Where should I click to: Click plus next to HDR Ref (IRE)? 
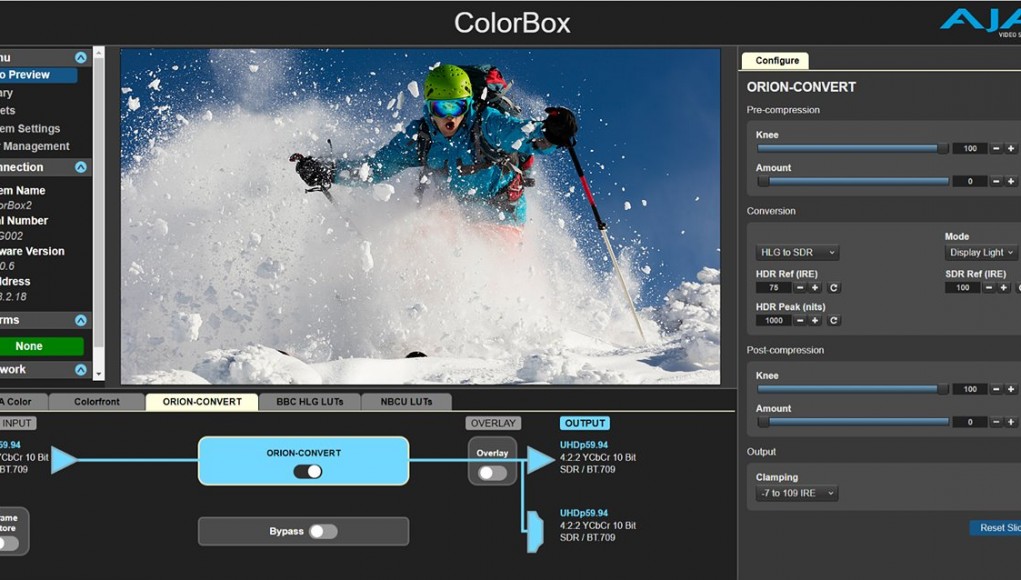point(815,288)
